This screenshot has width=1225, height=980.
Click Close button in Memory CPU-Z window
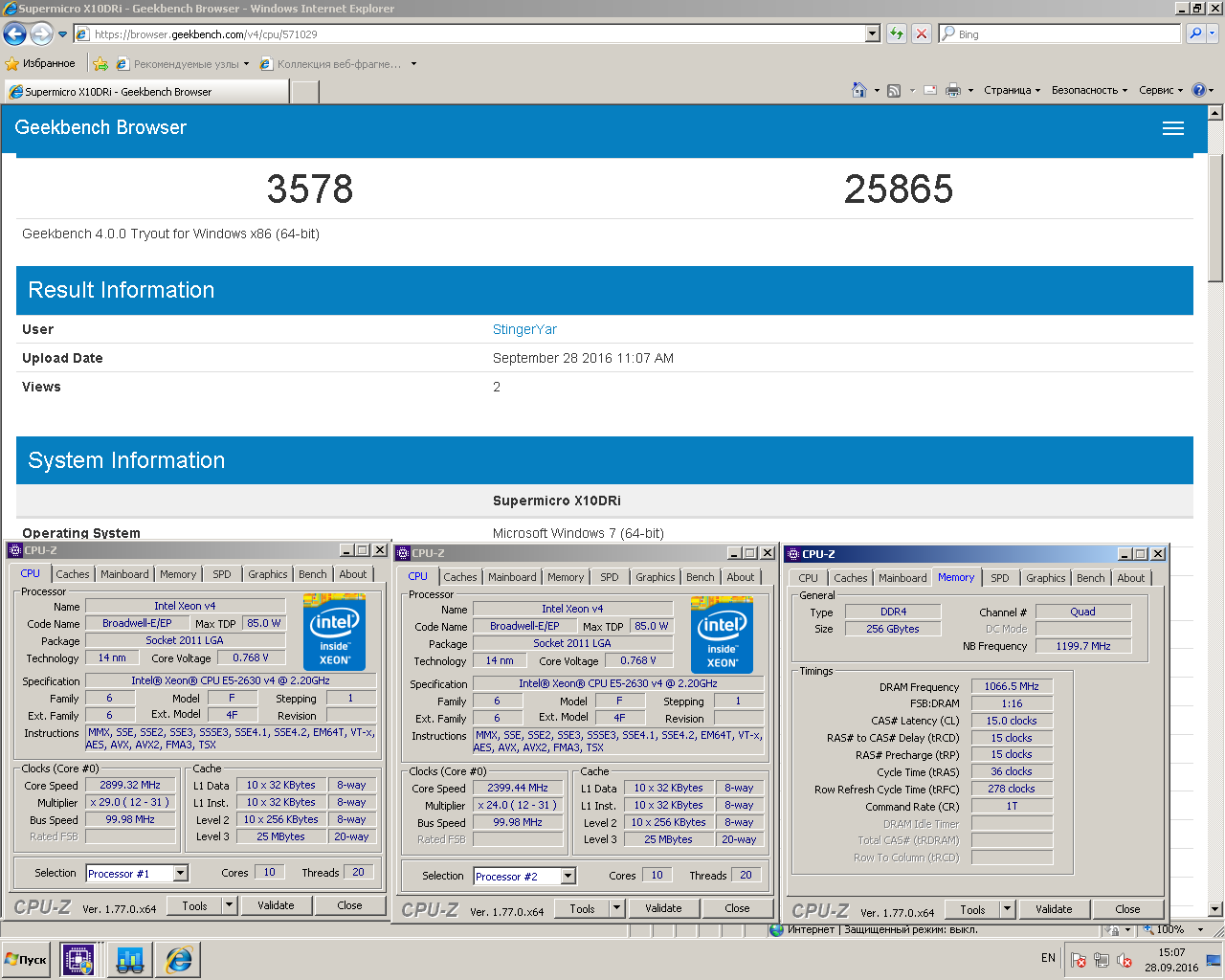[x=1127, y=909]
